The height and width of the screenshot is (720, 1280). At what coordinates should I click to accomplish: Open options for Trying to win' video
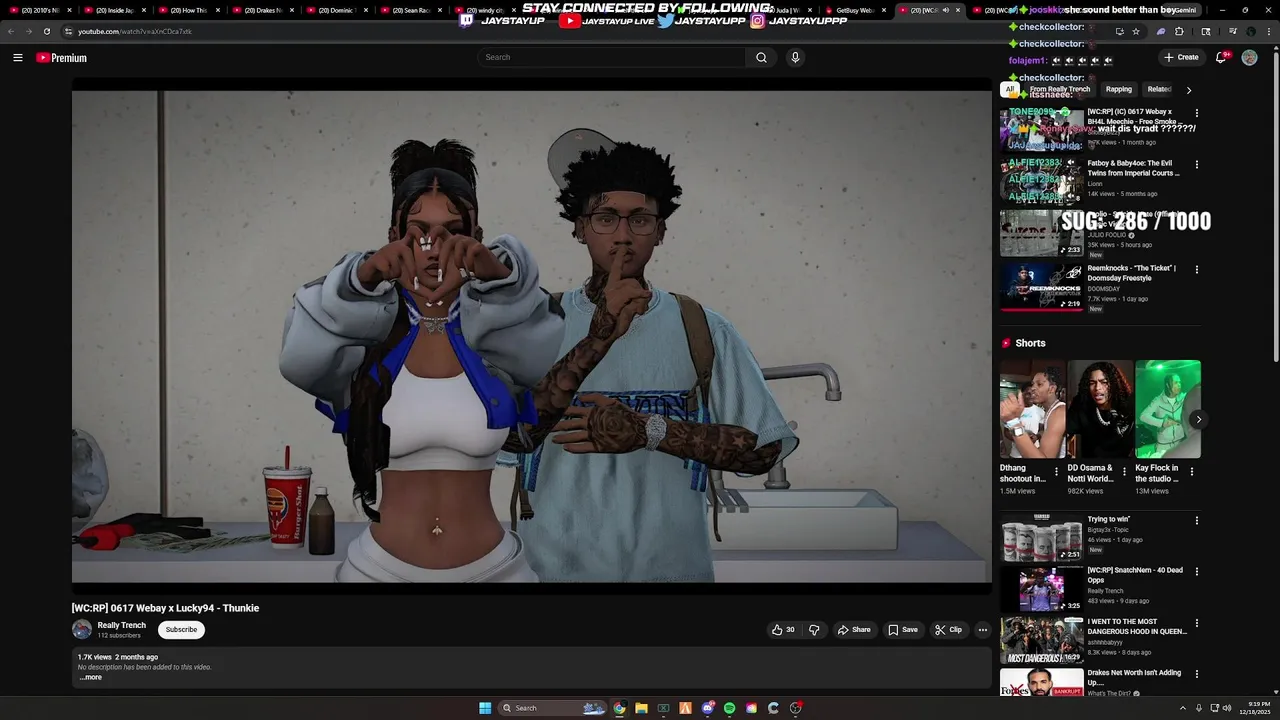1196,520
